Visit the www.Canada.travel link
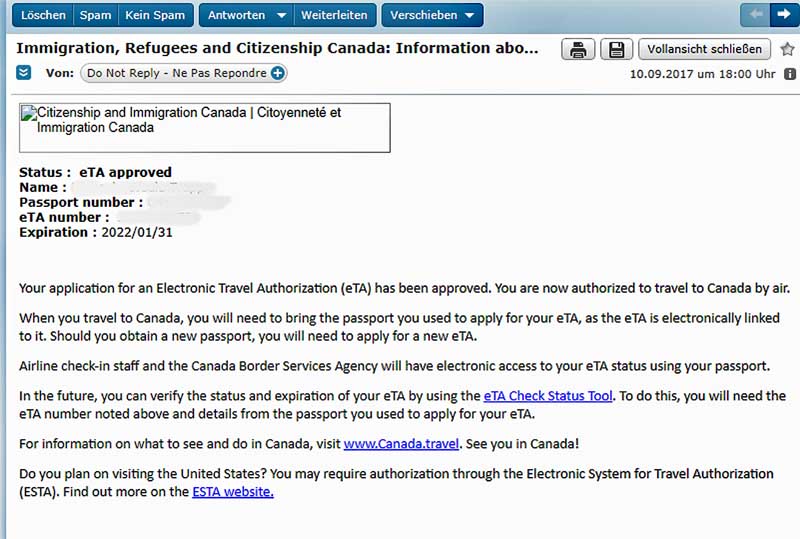Screen dimensions: 800x539 pos(400,443)
